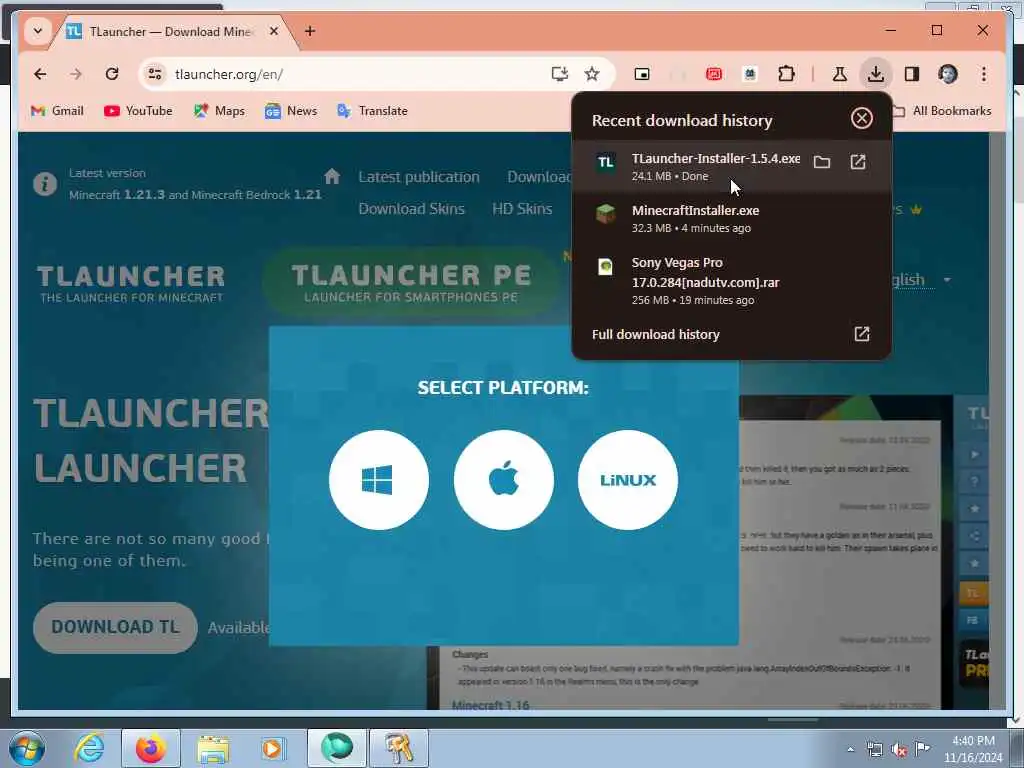
Task: Toggle the Downloads toolbar icon
Action: [876, 74]
